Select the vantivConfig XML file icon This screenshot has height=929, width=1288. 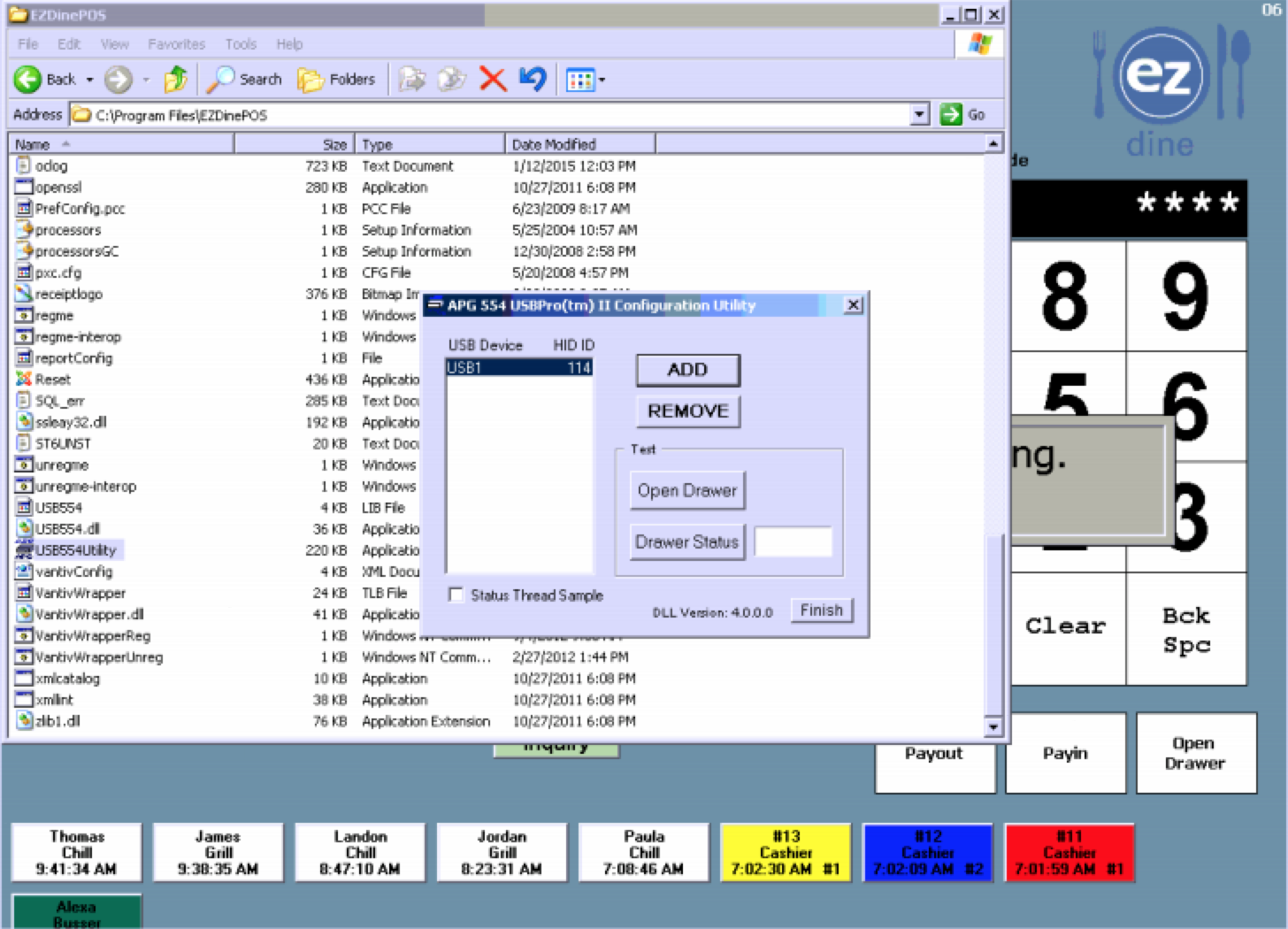tap(24, 572)
